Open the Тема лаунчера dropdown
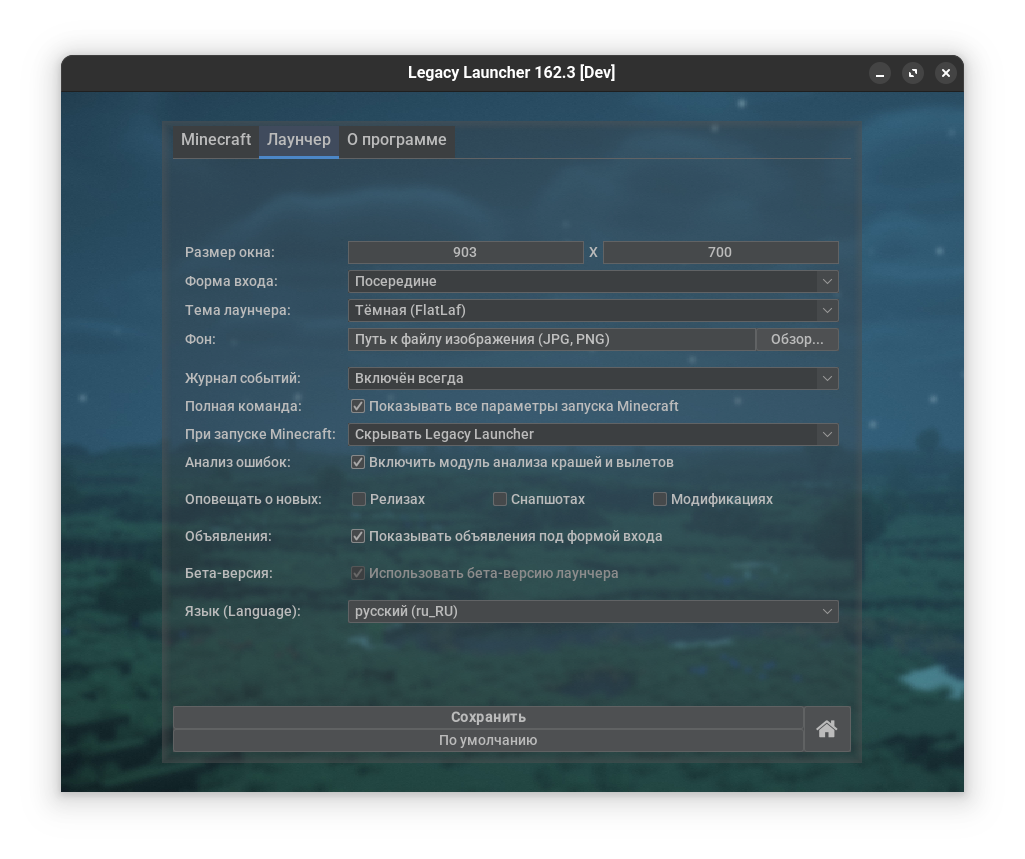 pyautogui.click(x=593, y=311)
